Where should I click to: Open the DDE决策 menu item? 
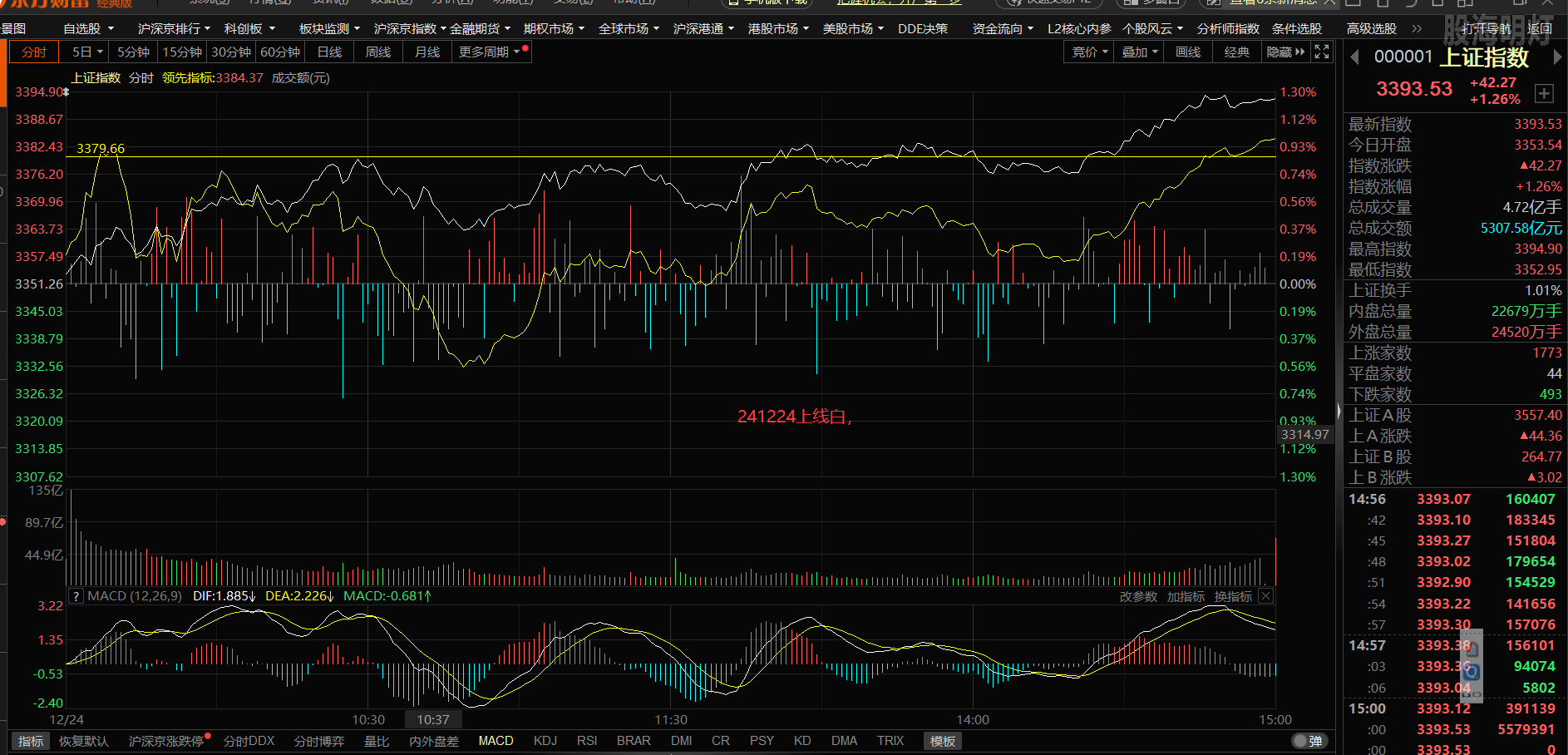923,28
